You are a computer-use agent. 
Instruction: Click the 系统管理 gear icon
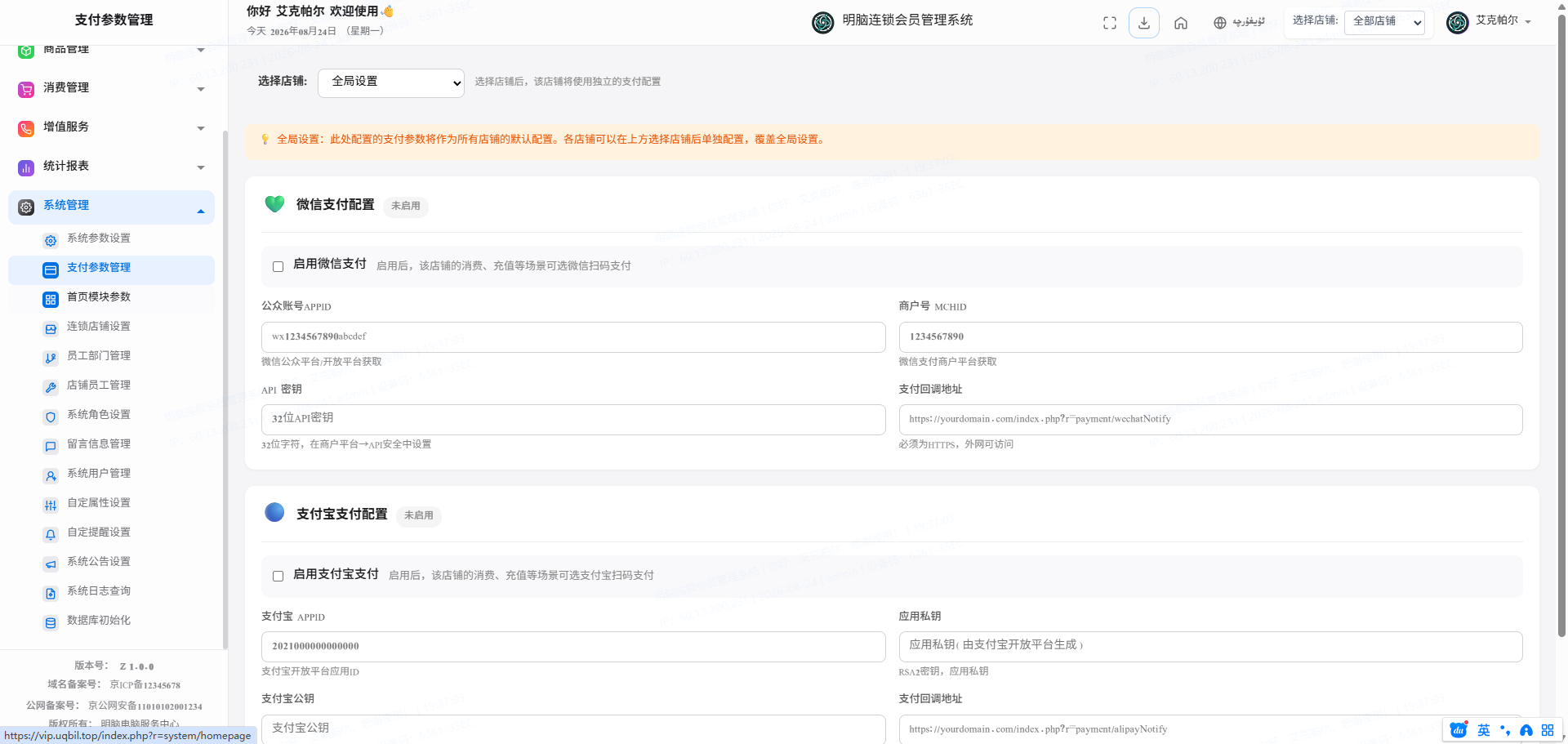pos(26,207)
